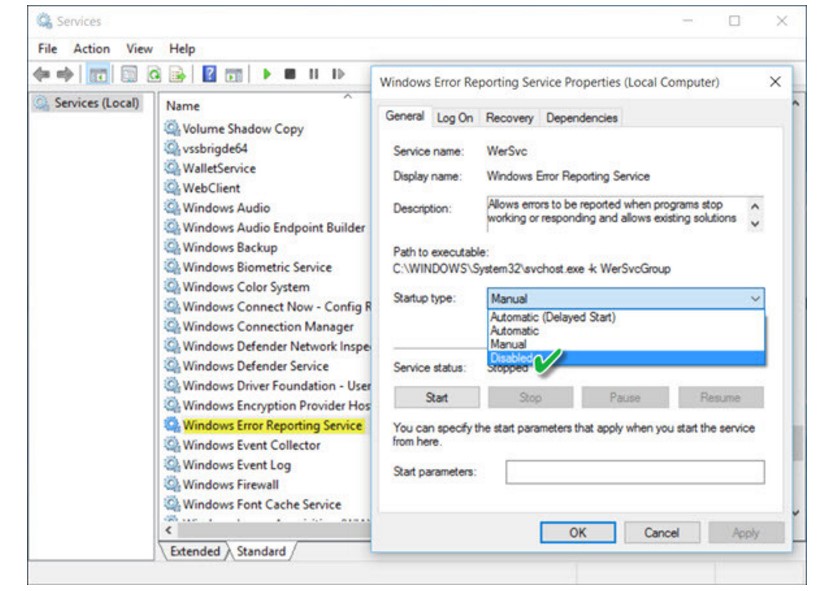The height and width of the screenshot is (591, 821).
Task: Click the Pause button in the properties dialog
Action: (625, 397)
